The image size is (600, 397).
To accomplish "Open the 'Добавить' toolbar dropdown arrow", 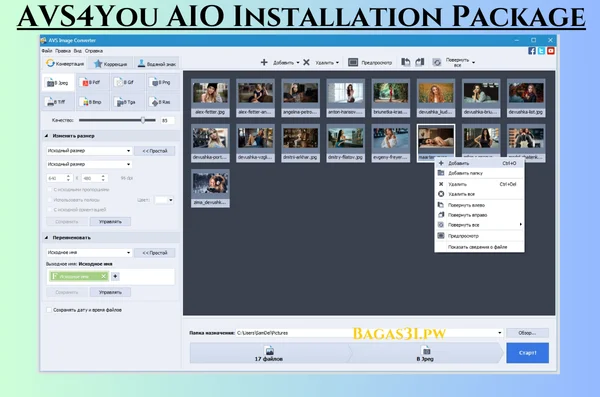I will [298, 62].
